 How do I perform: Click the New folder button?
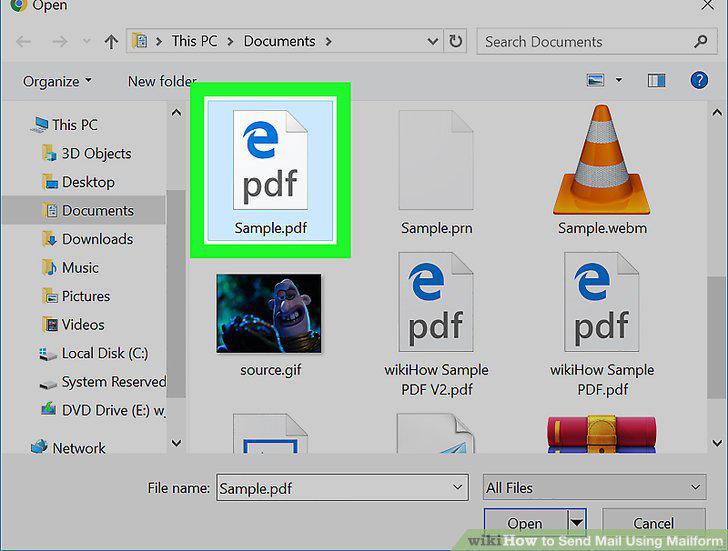(162, 81)
